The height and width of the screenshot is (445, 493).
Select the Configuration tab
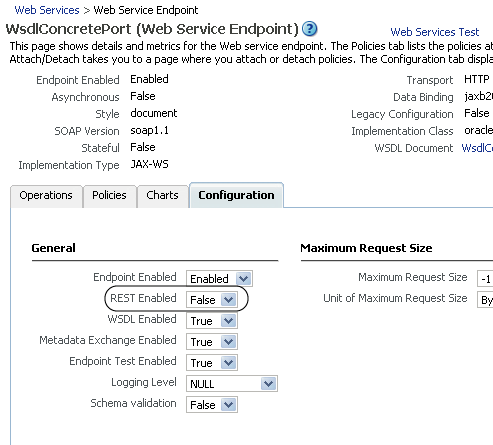point(236,195)
